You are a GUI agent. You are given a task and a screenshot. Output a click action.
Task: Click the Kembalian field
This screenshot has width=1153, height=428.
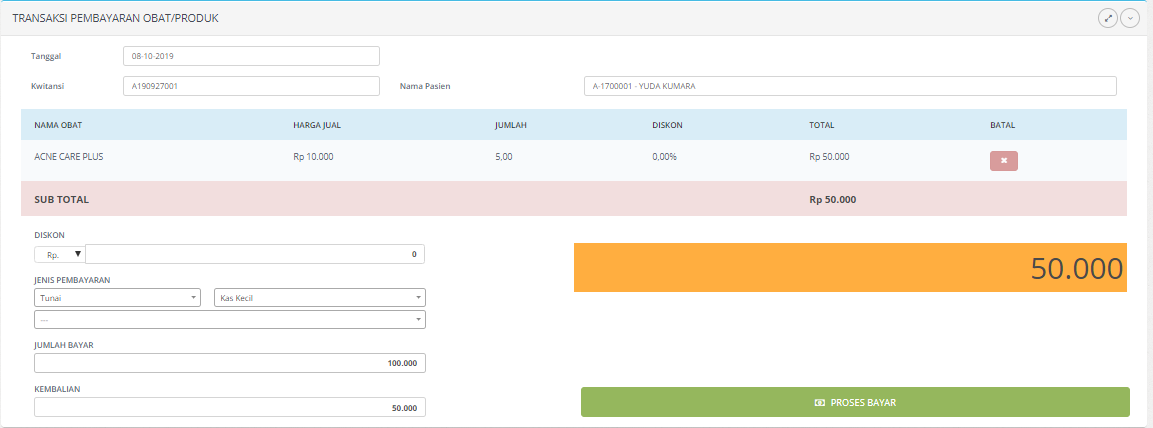(229, 407)
